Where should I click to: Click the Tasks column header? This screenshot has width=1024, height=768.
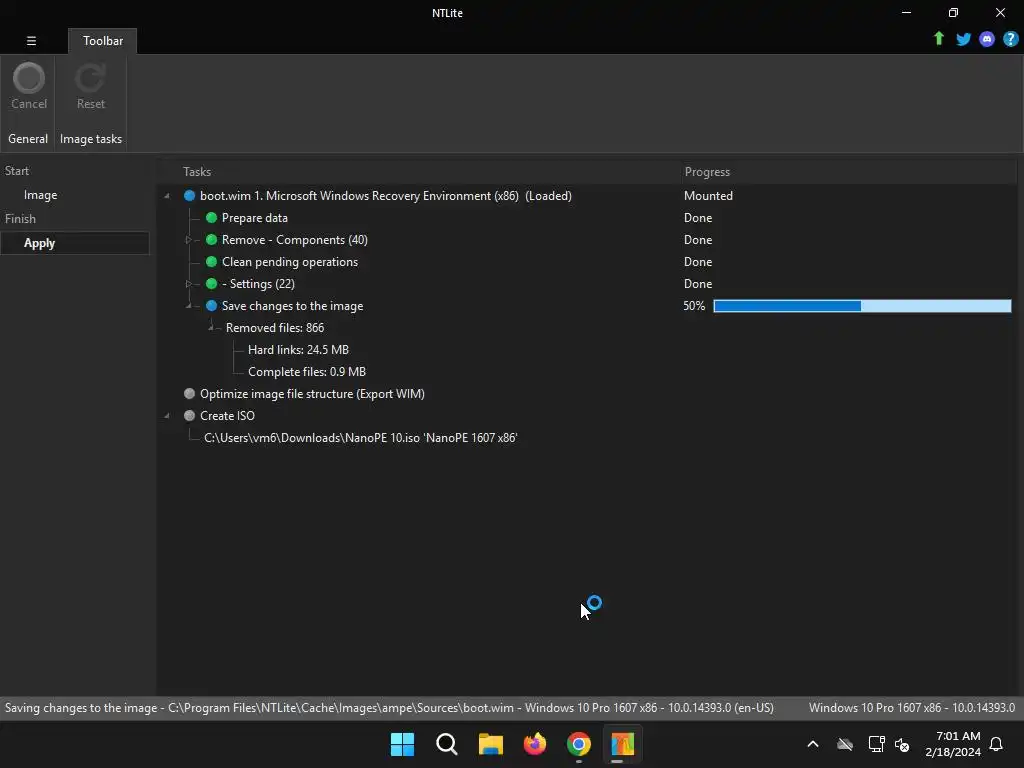coord(197,172)
